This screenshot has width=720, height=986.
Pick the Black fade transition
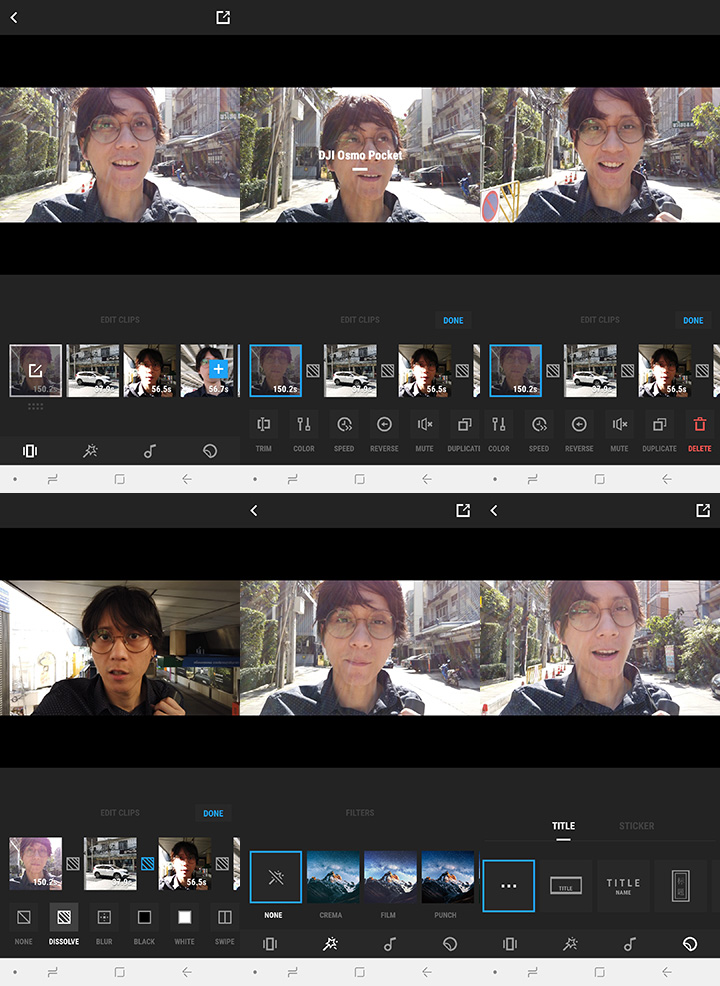pos(144,918)
